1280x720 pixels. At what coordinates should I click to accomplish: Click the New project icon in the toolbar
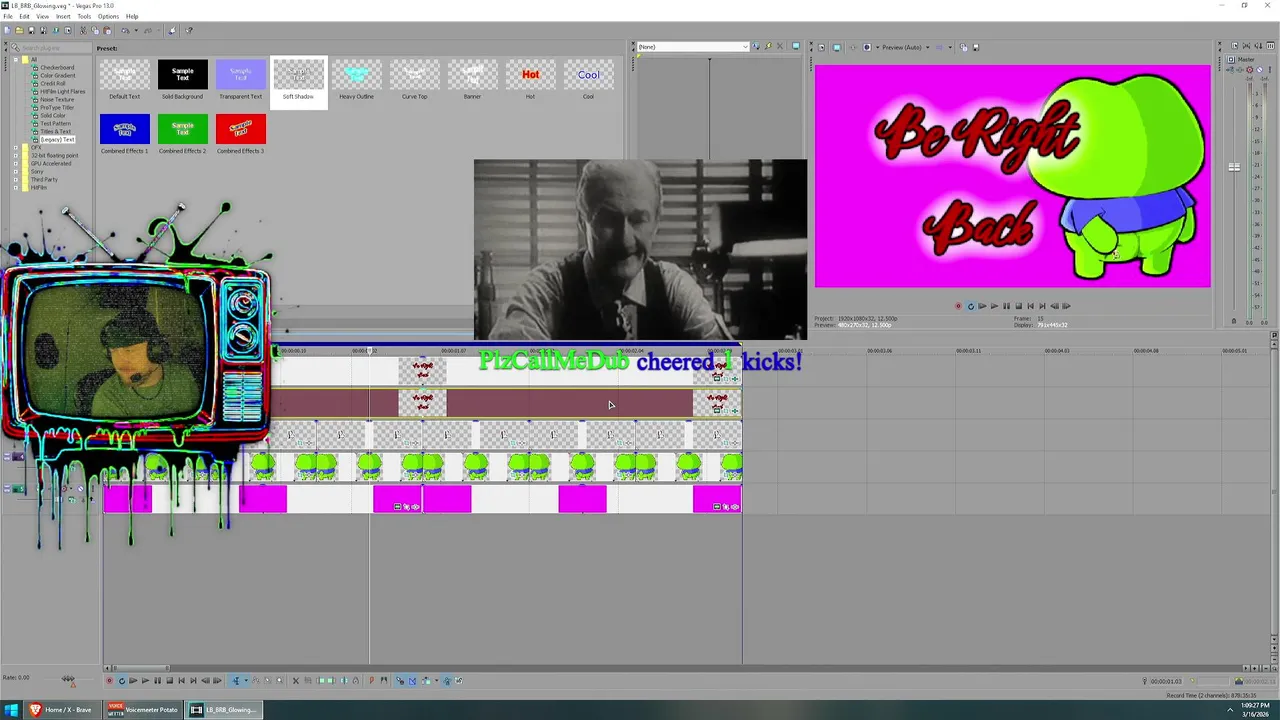tap(8, 30)
